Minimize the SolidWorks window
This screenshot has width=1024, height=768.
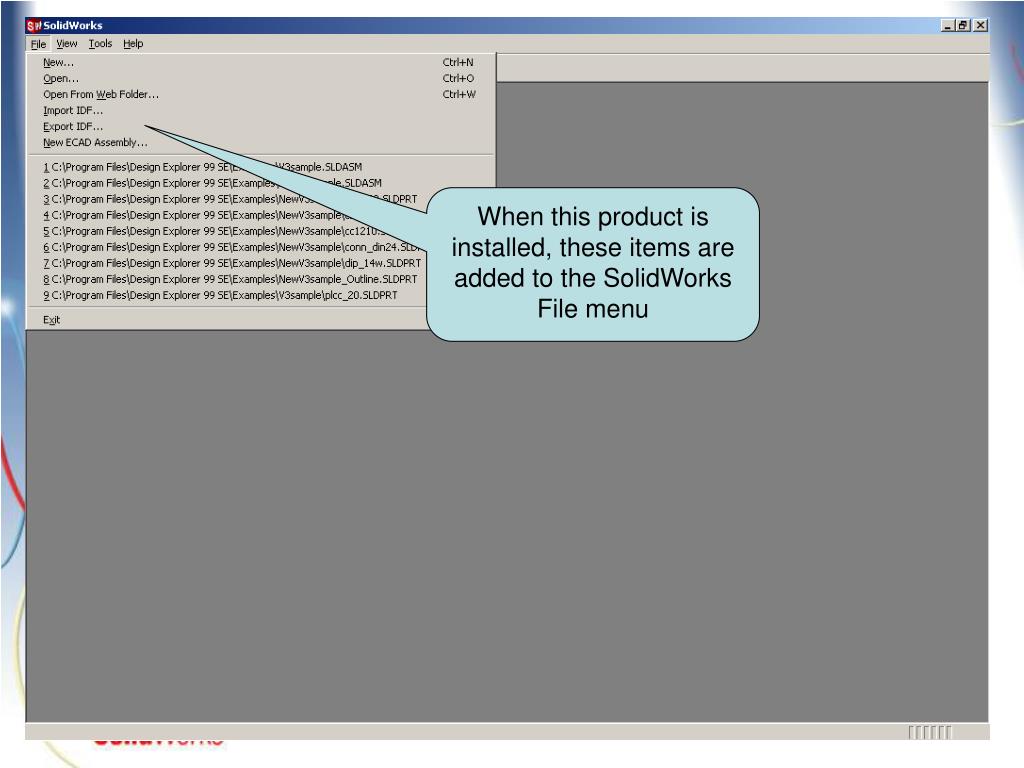(x=948, y=25)
